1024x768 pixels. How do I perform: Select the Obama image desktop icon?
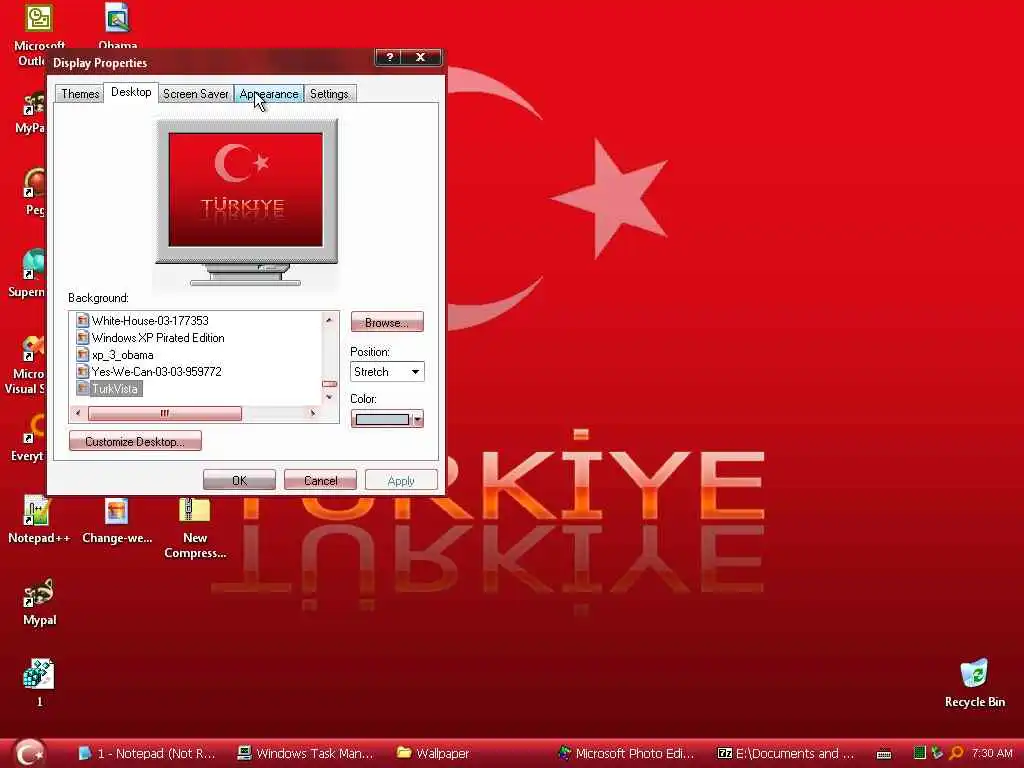pos(118,26)
